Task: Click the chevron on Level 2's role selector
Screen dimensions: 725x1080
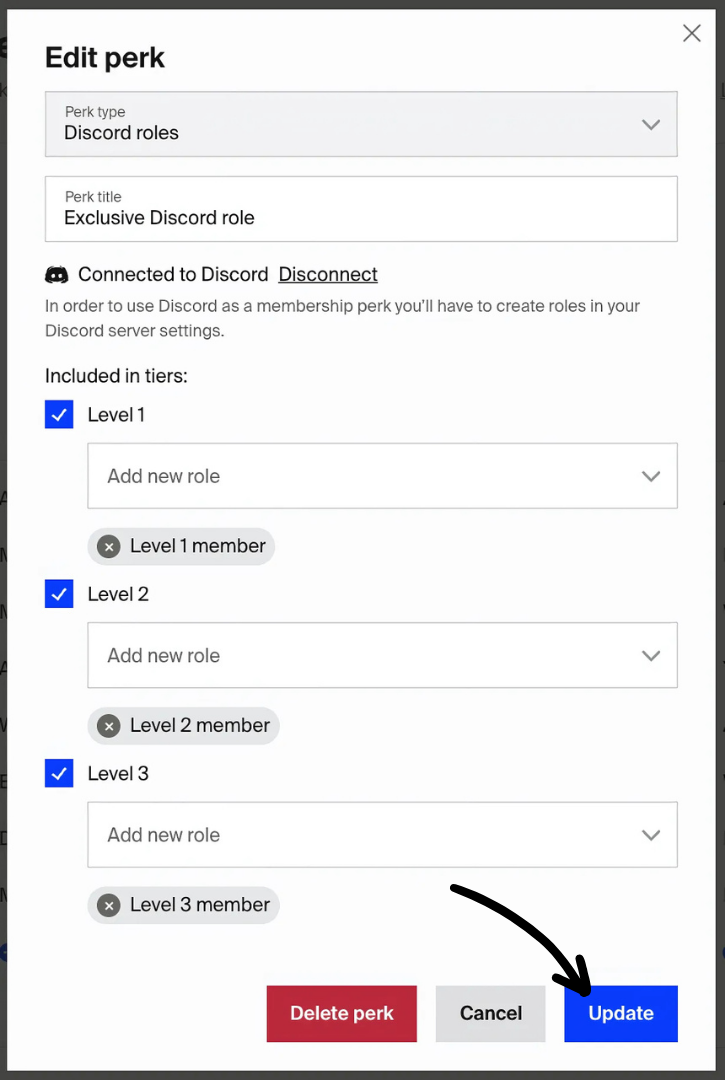Action: (x=651, y=655)
